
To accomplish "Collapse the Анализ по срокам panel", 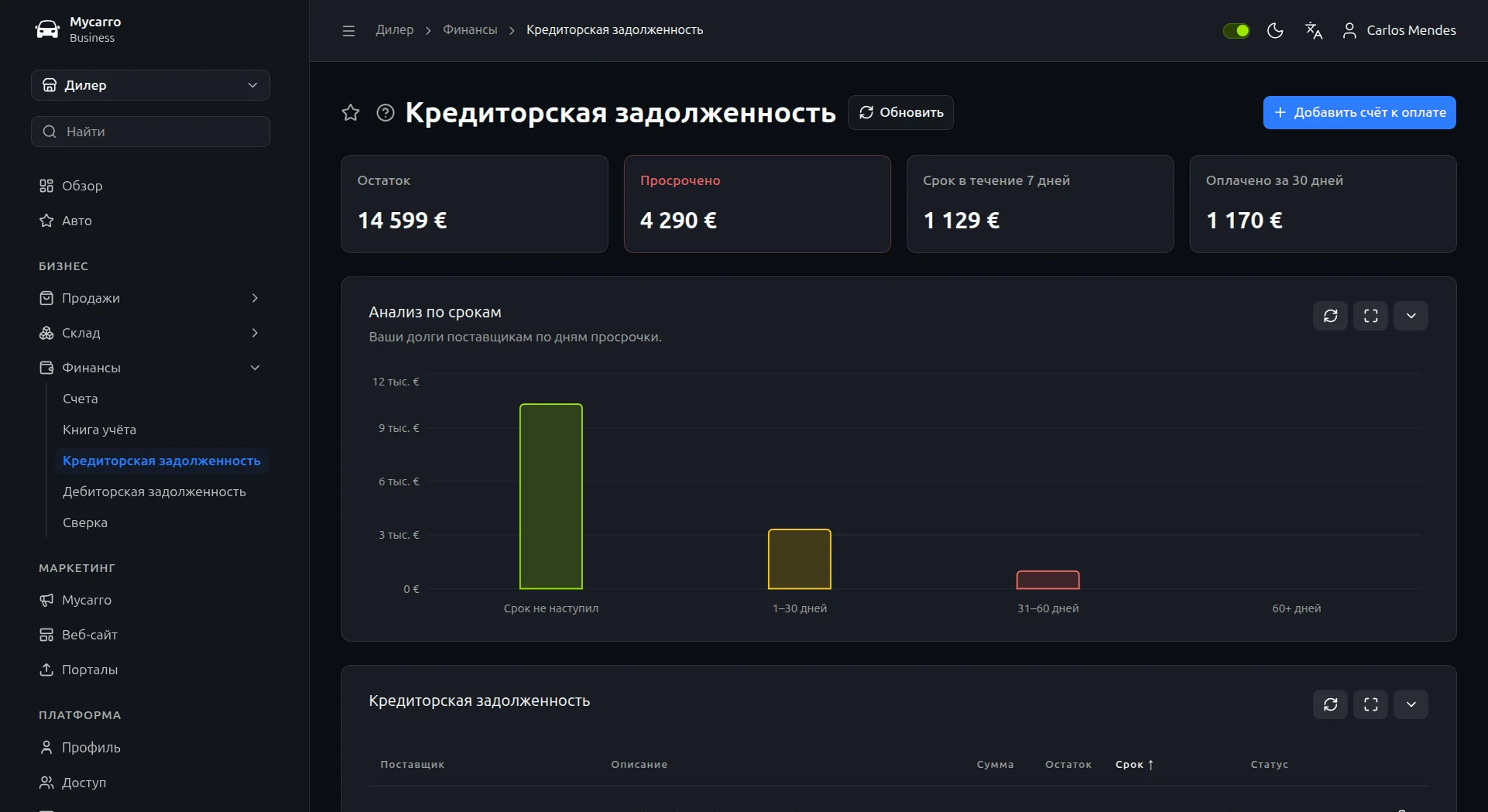I will pyautogui.click(x=1411, y=316).
